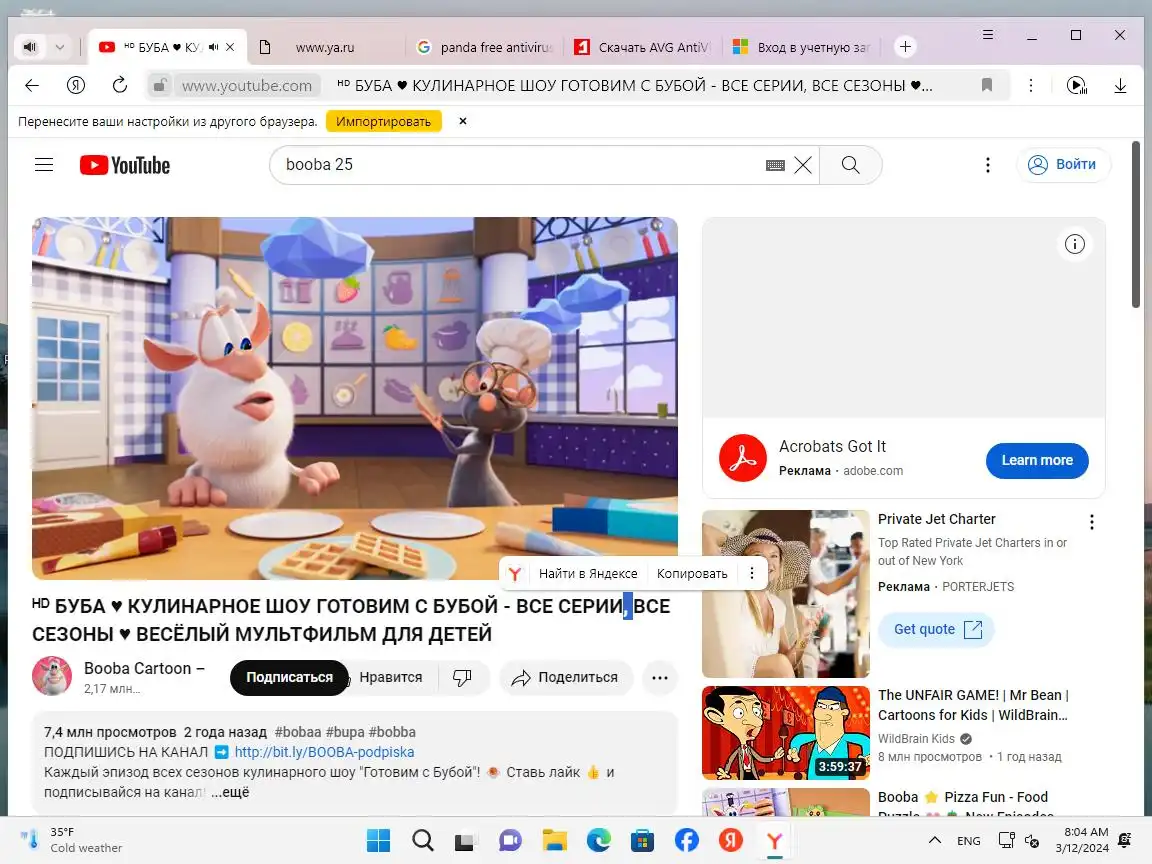Switch to the www.ya.ru tab

click(324, 47)
